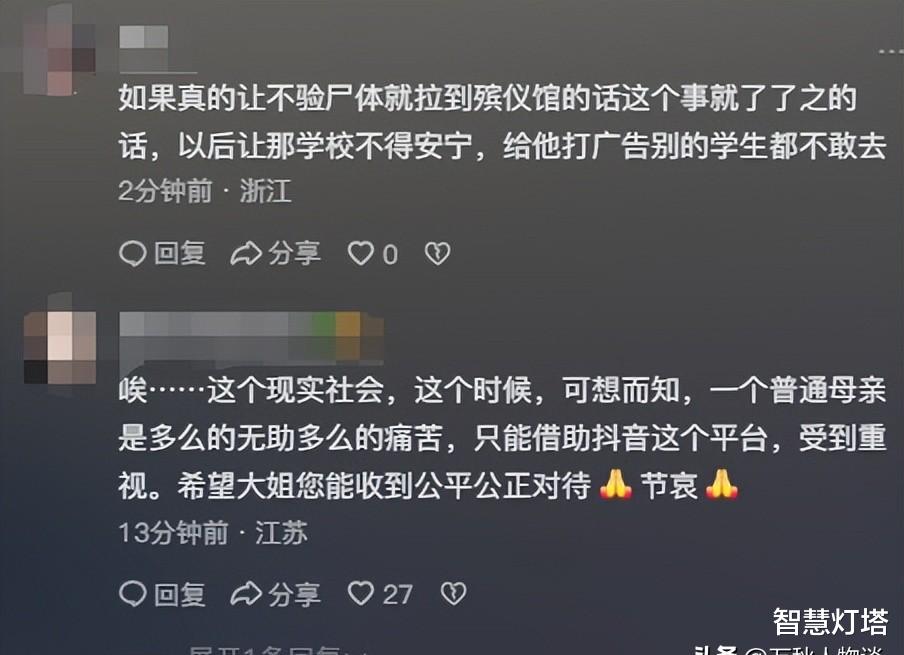
Task: Click the second commenter's blurred username
Action: 251,338
